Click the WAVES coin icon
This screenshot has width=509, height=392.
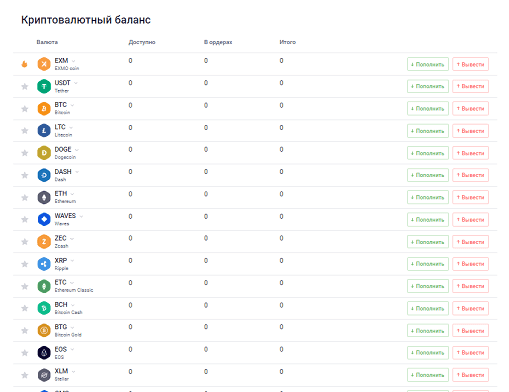[x=44, y=219]
